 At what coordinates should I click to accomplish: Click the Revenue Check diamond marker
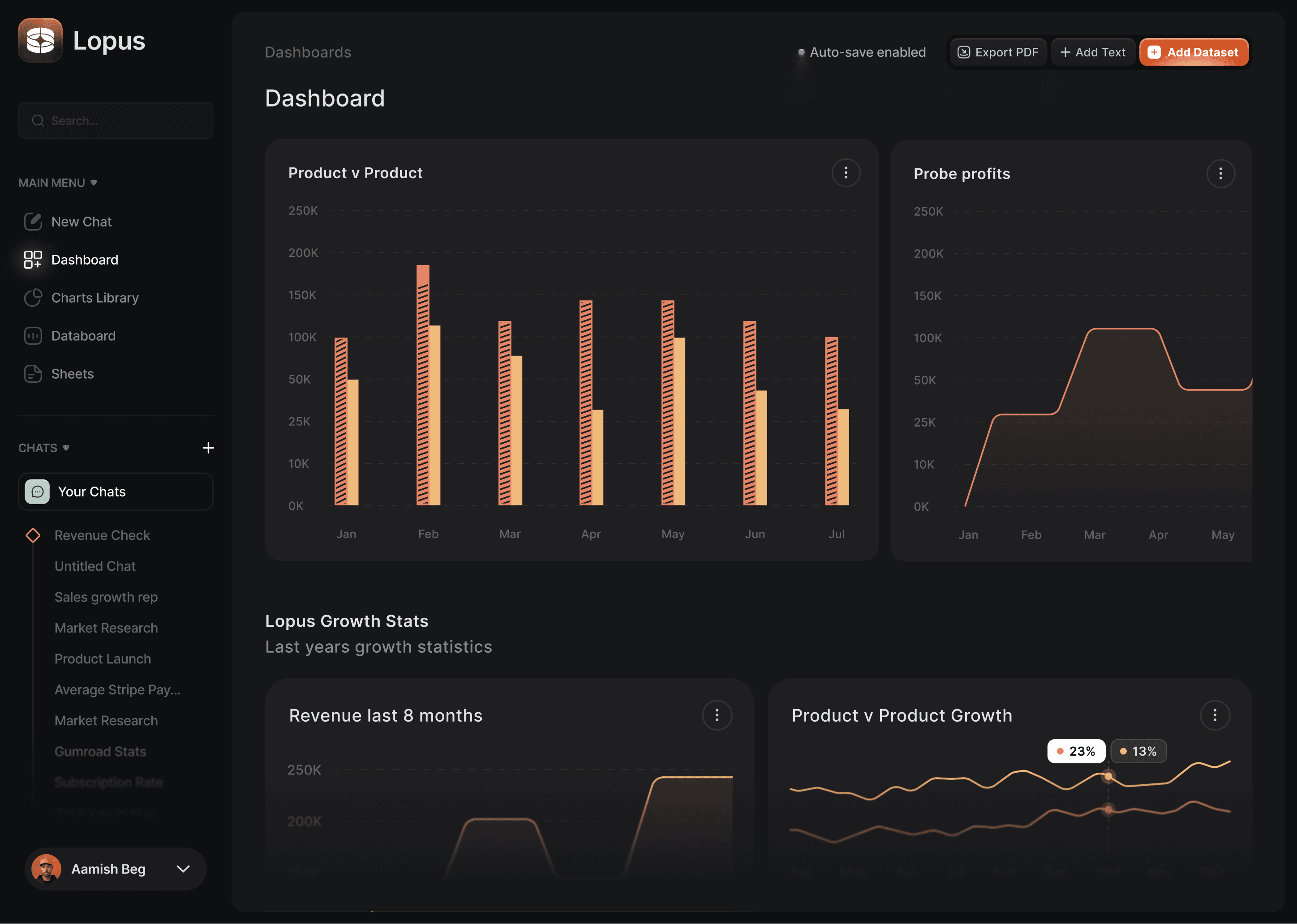pyautogui.click(x=33, y=535)
